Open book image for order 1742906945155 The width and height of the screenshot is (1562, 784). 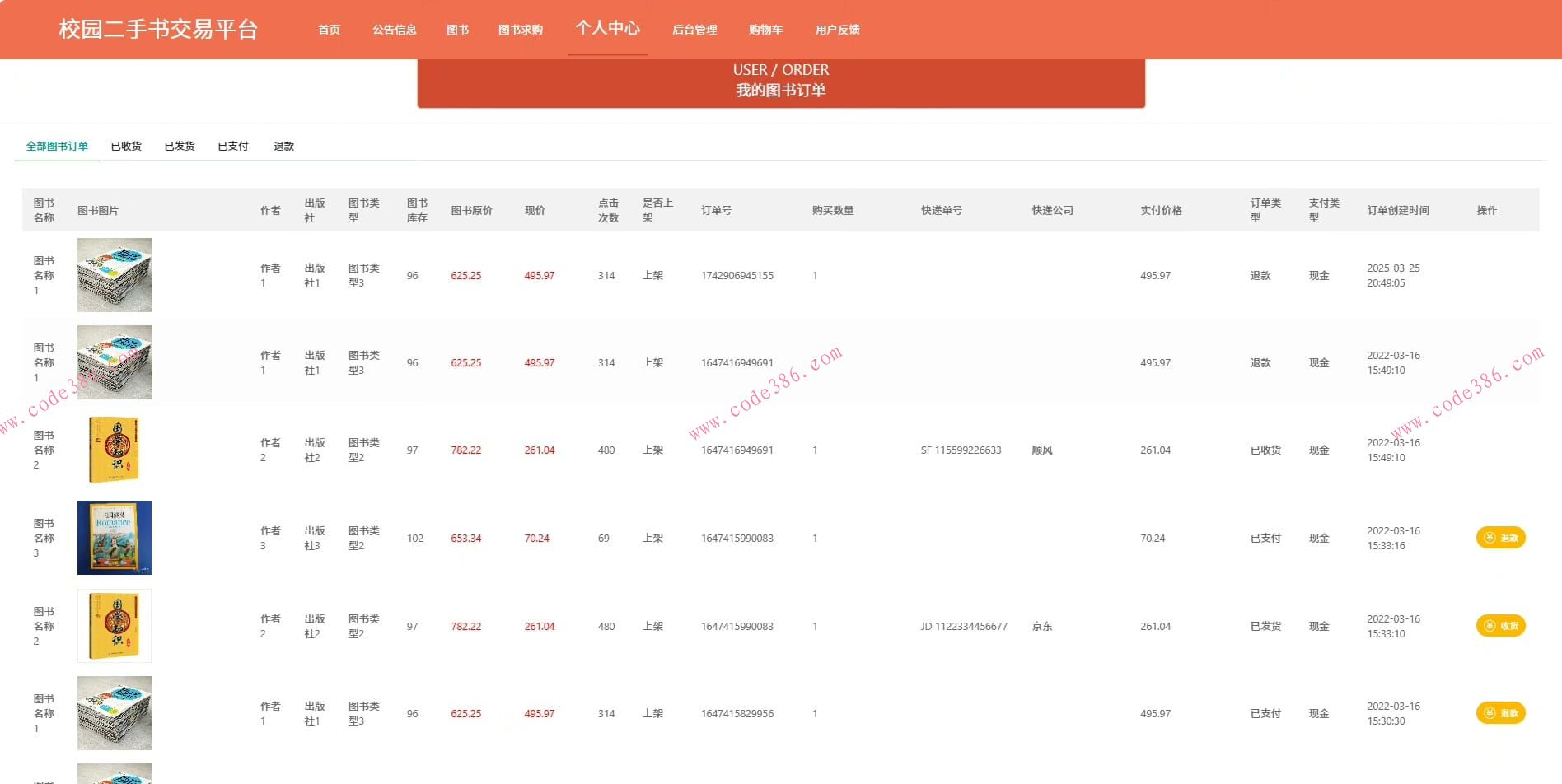tap(115, 275)
